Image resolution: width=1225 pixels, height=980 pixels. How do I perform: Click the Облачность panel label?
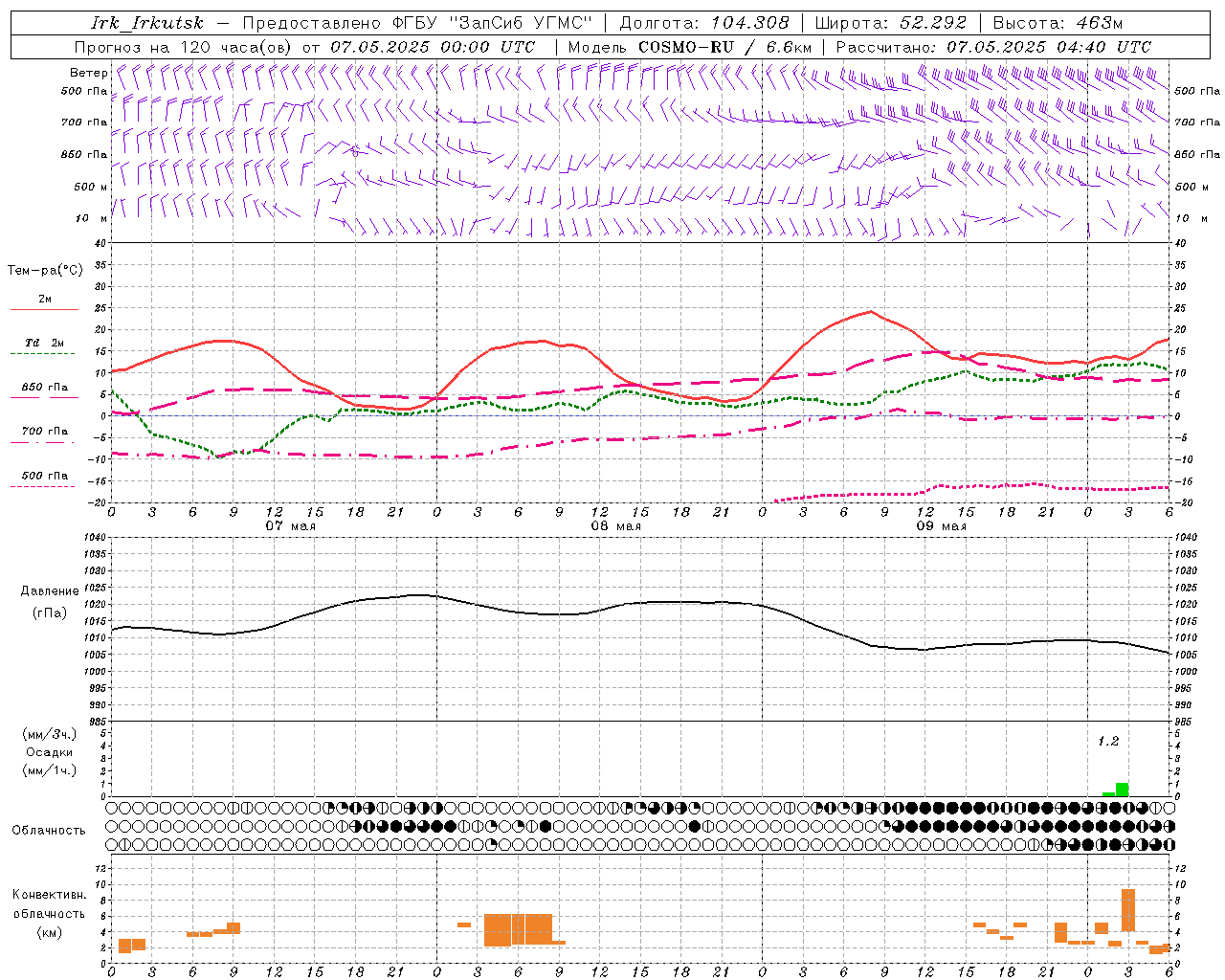pyautogui.click(x=49, y=831)
